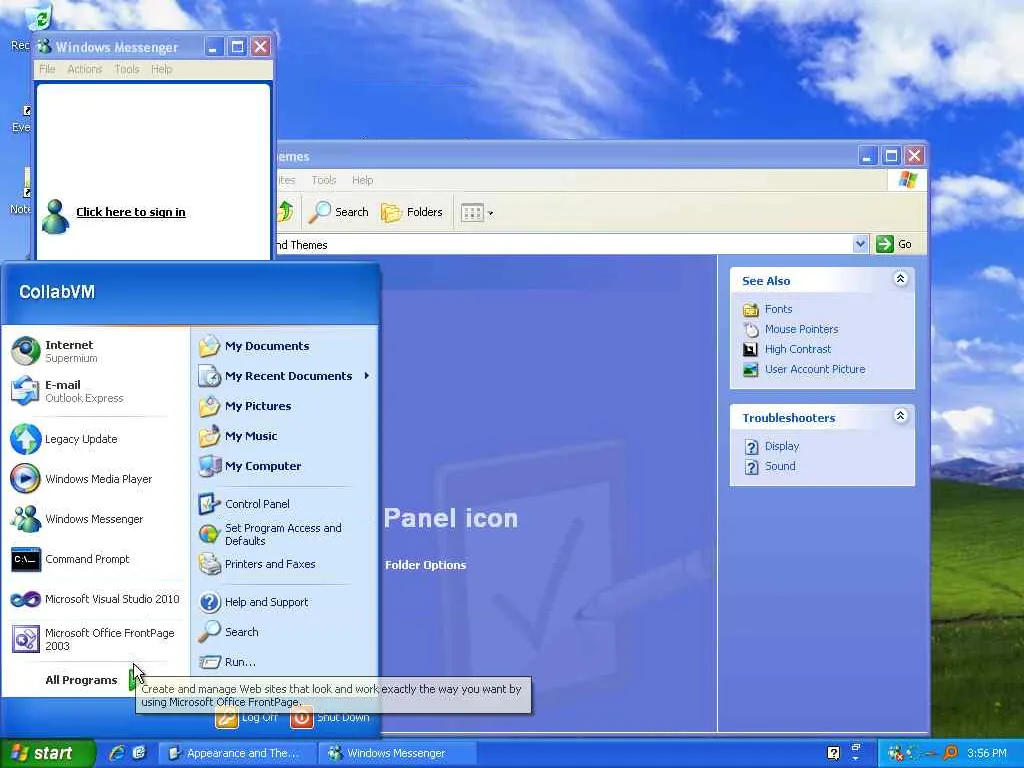Open Internet Supermium browser from Start menu
This screenshot has width=1024, height=768.
pyautogui.click(x=96, y=351)
